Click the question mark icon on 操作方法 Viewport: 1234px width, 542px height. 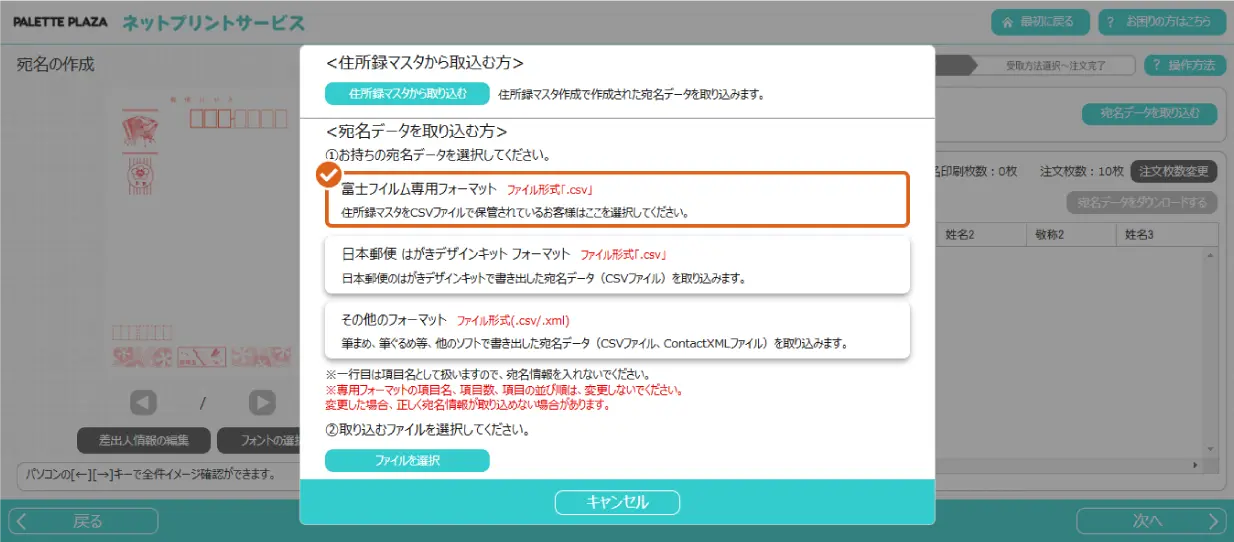click(1156, 65)
